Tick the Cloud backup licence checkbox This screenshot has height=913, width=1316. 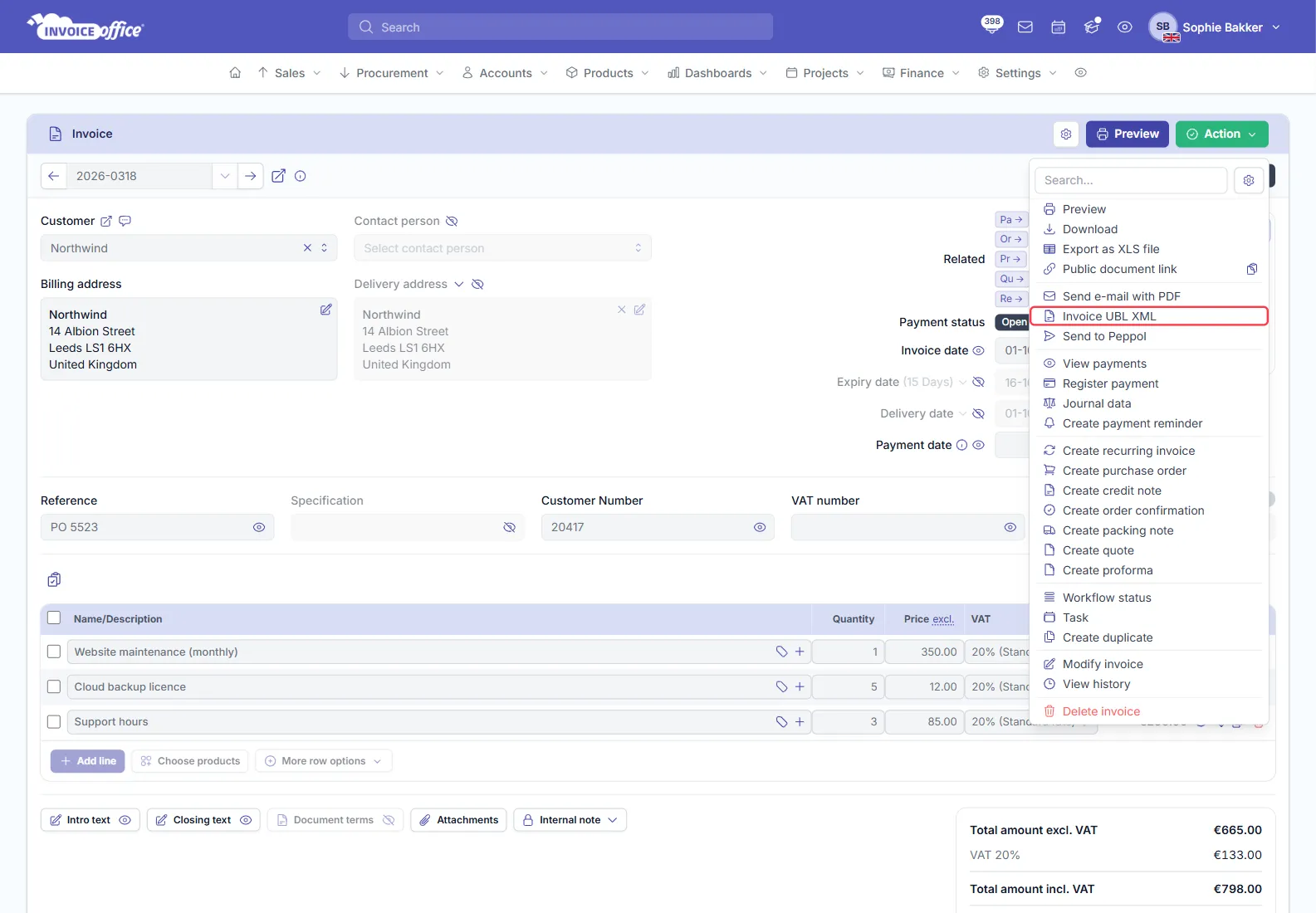54,686
